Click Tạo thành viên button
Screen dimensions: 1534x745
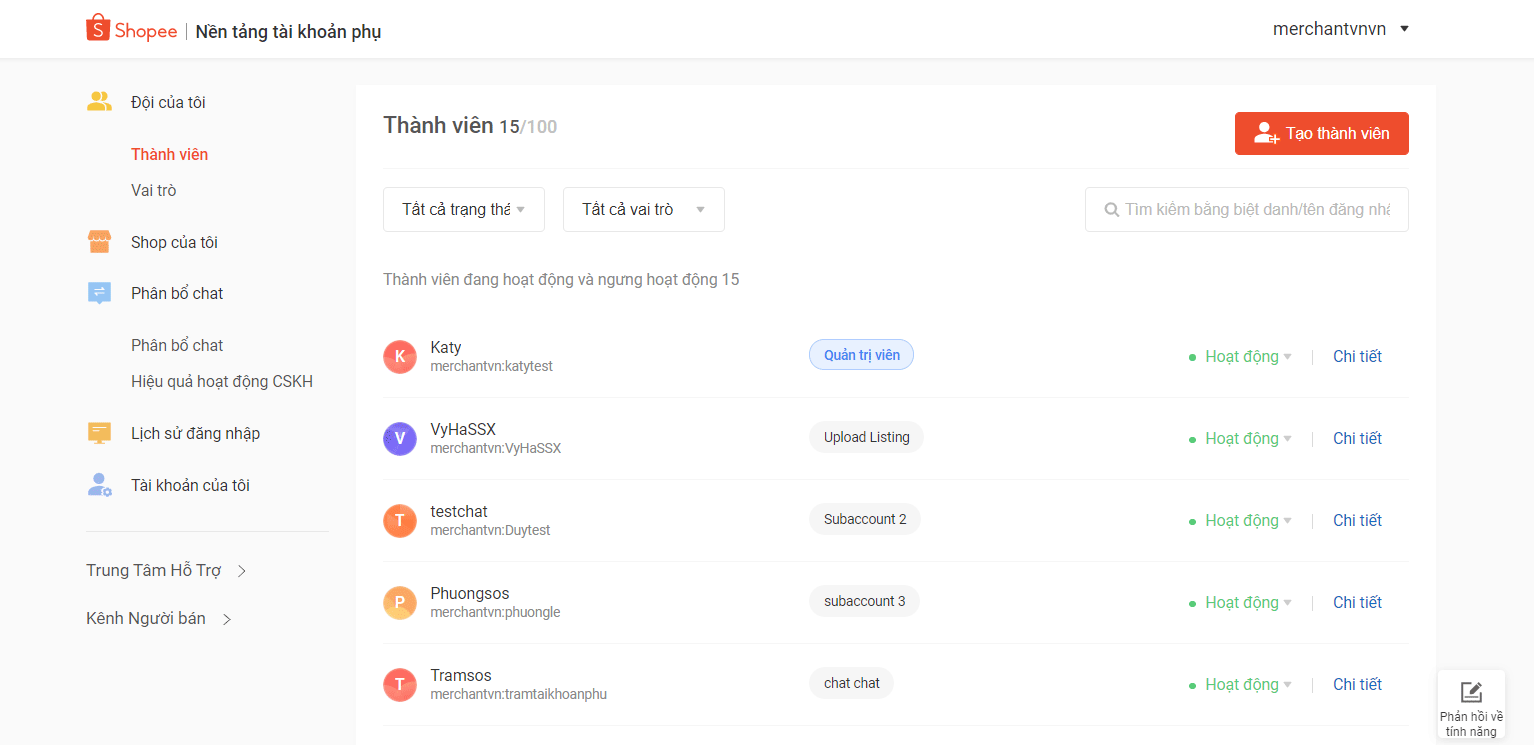[1322, 133]
